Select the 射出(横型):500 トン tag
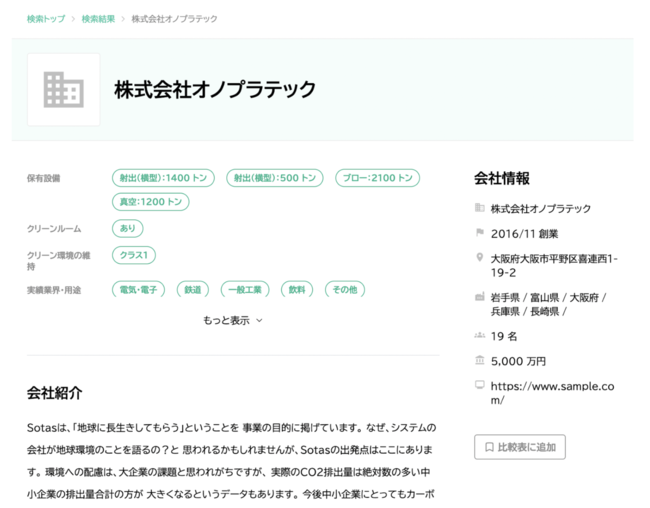The height and width of the screenshot is (508, 650). click(274, 178)
